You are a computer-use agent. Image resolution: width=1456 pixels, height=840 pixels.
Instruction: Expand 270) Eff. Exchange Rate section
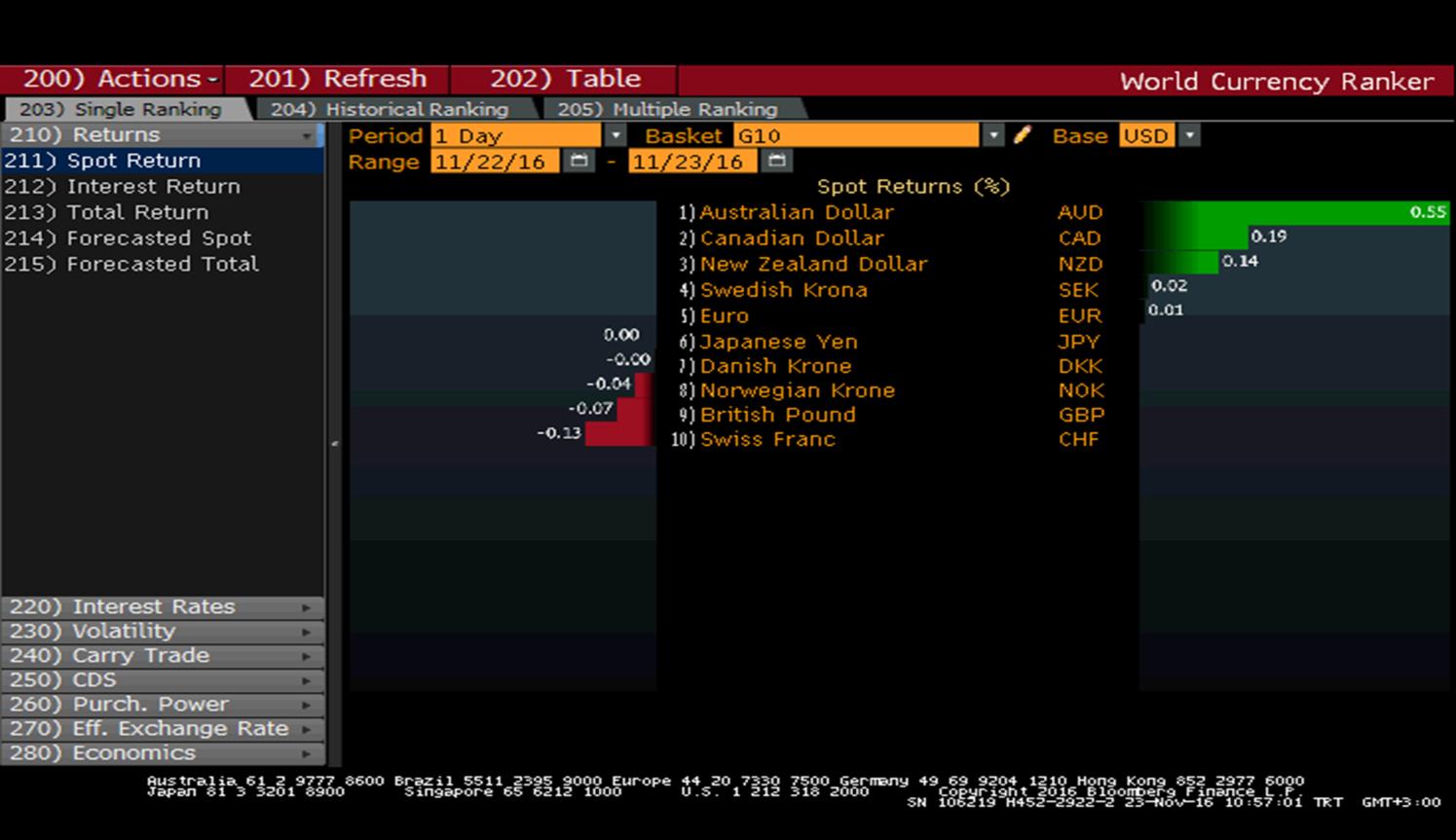[x=162, y=728]
